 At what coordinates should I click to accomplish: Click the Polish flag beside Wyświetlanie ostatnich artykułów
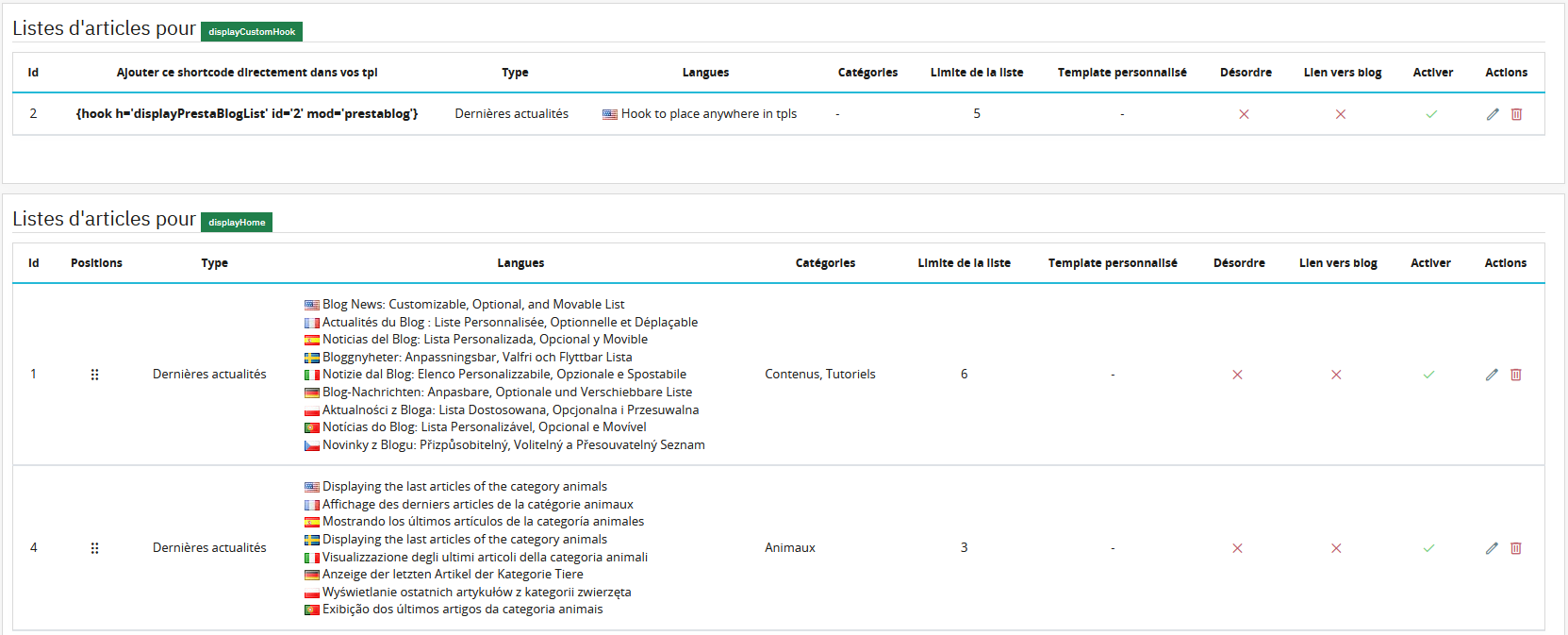[312, 593]
